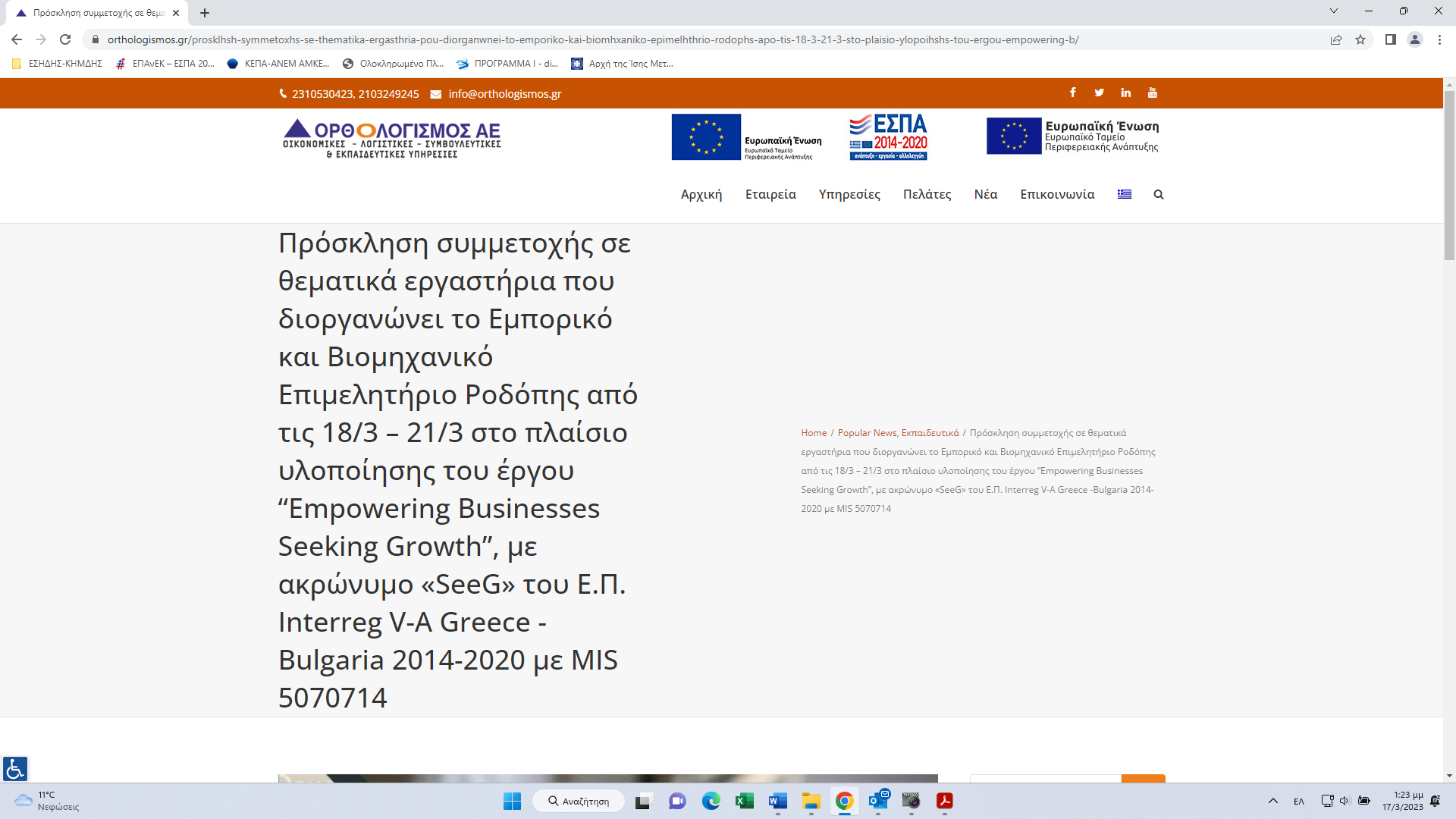Open Excel from the taskbar
This screenshot has width=1456, height=819.
(744, 802)
